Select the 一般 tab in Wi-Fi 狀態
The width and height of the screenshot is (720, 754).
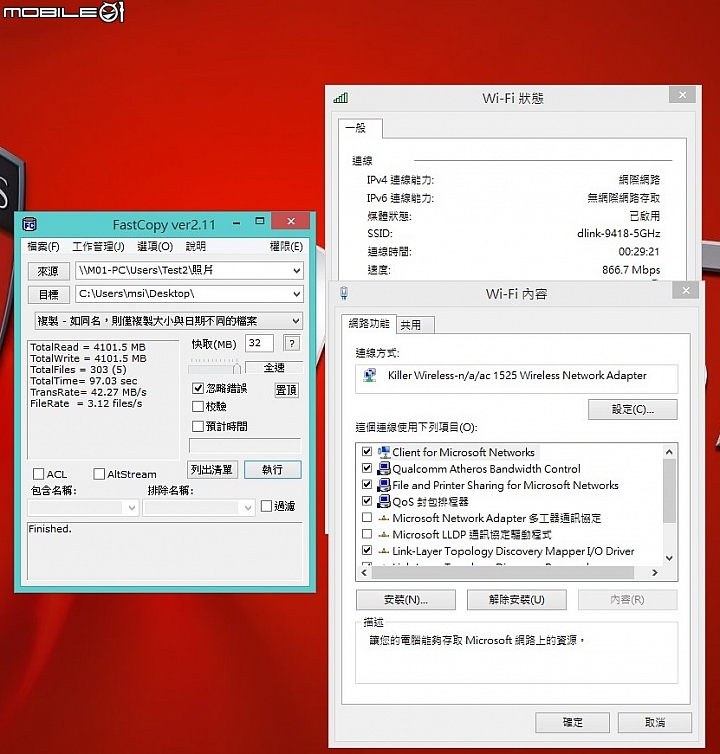(360, 128)
